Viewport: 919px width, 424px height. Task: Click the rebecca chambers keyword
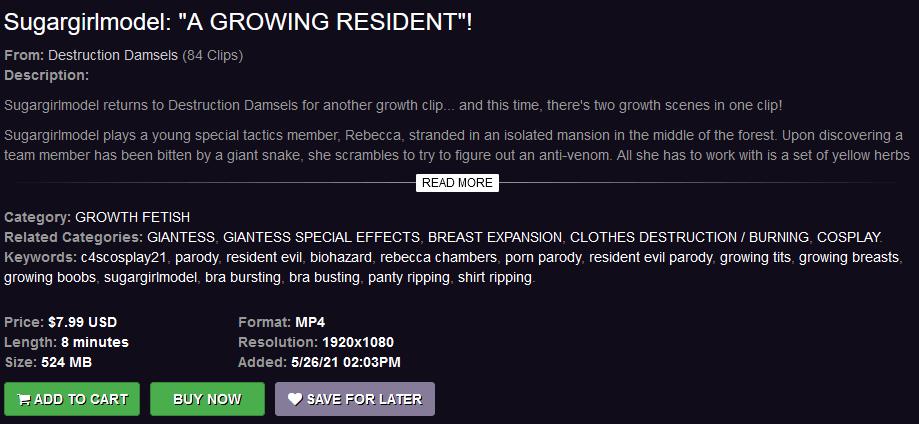coord(437,257)
